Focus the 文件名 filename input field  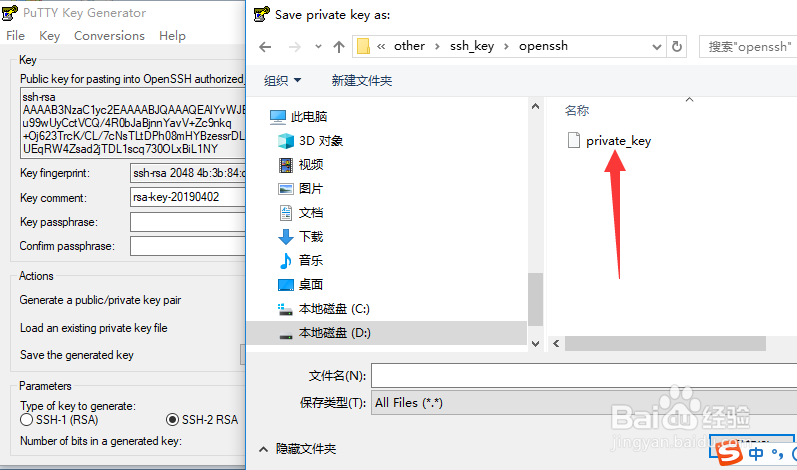[x=584, y=376]
